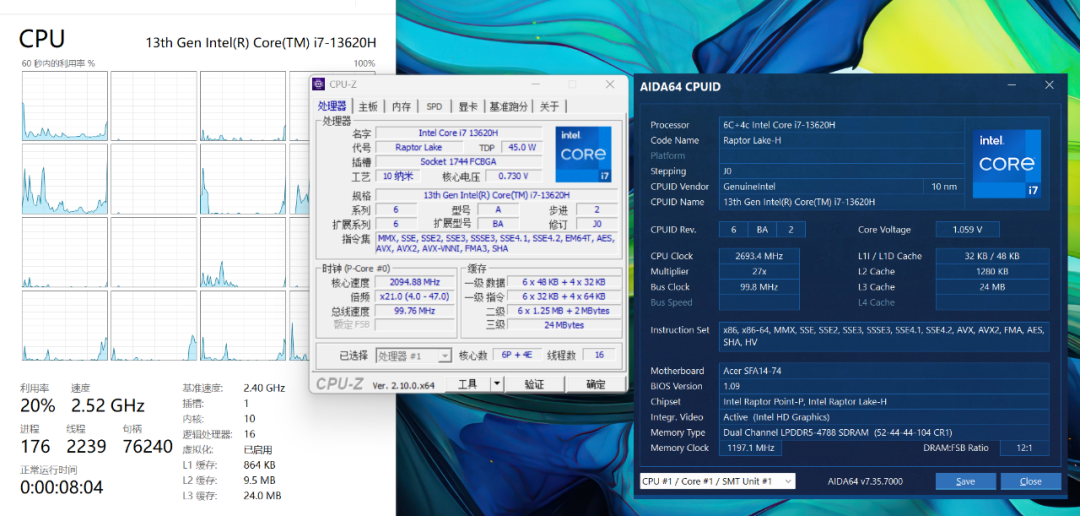Click the 2.40 GHz base speed value
Viewport: 1080px width, 516px height.
click(x=264, y=388)
